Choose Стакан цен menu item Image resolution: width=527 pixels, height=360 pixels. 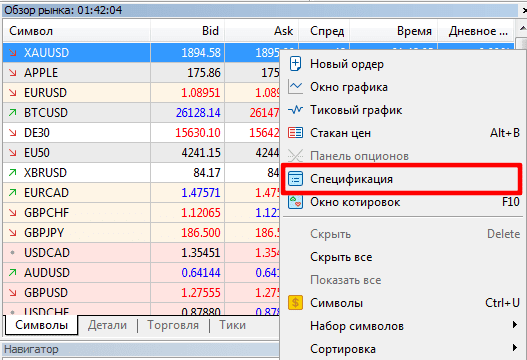402,133
